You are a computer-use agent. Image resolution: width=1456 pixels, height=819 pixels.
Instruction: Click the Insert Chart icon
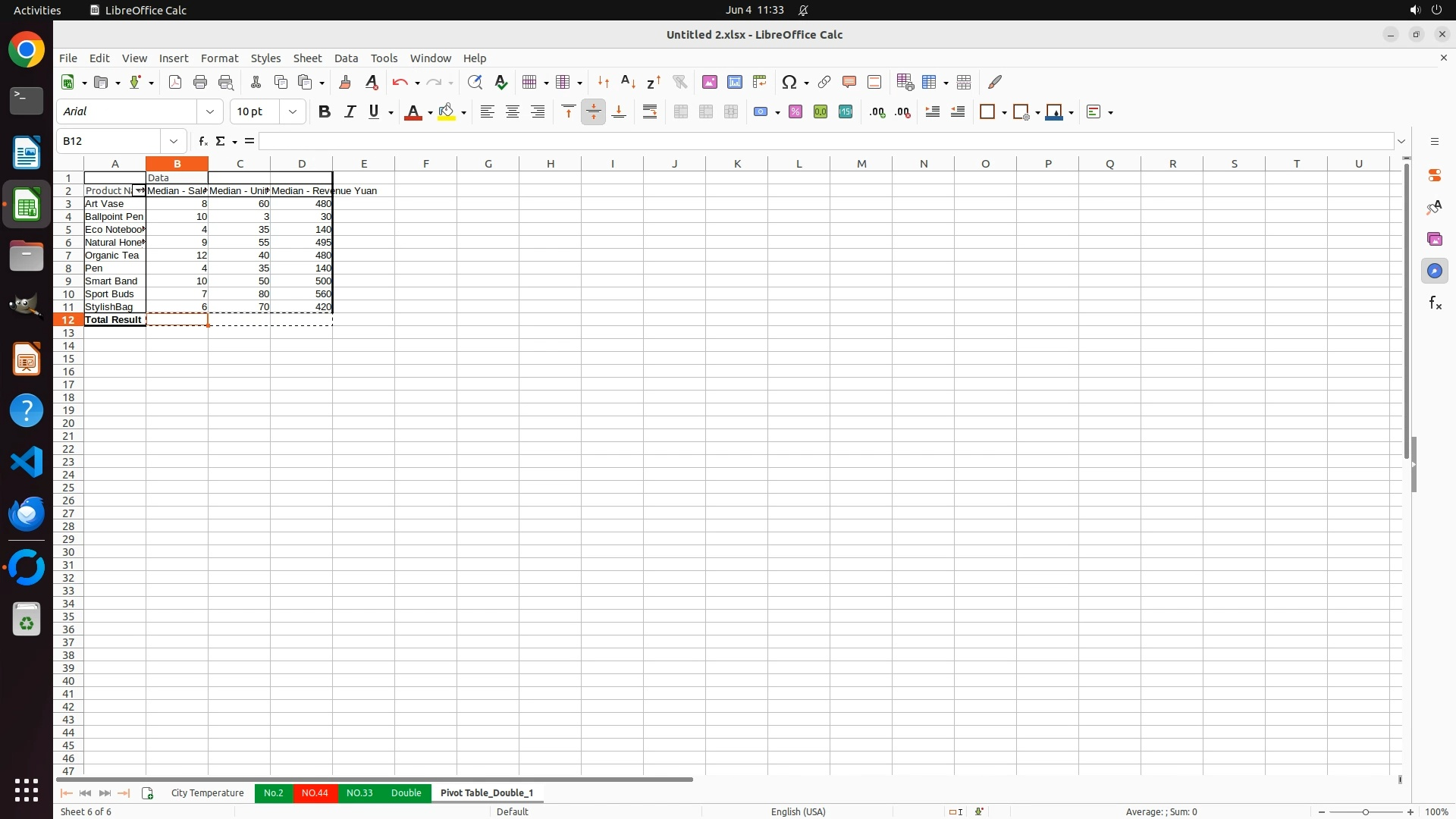pos(735,82)
